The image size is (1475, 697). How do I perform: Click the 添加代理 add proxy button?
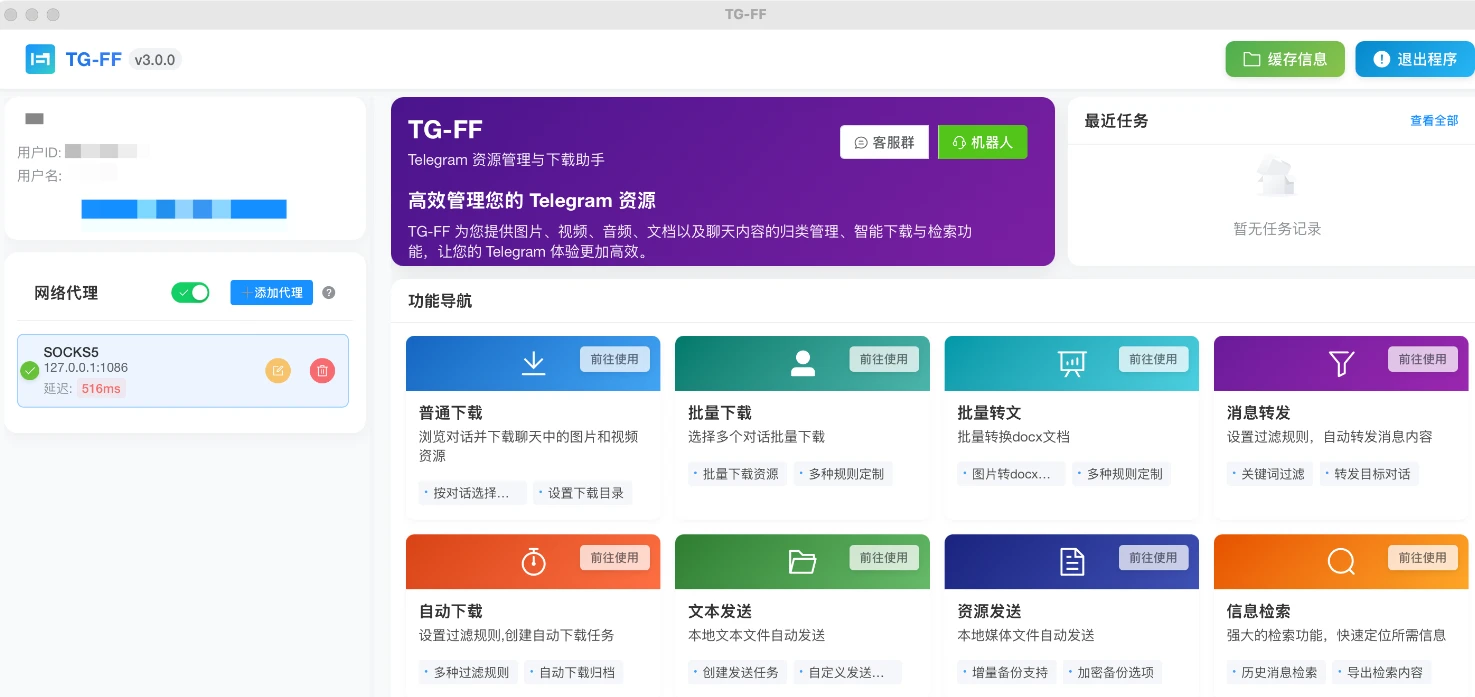[272, 292]
